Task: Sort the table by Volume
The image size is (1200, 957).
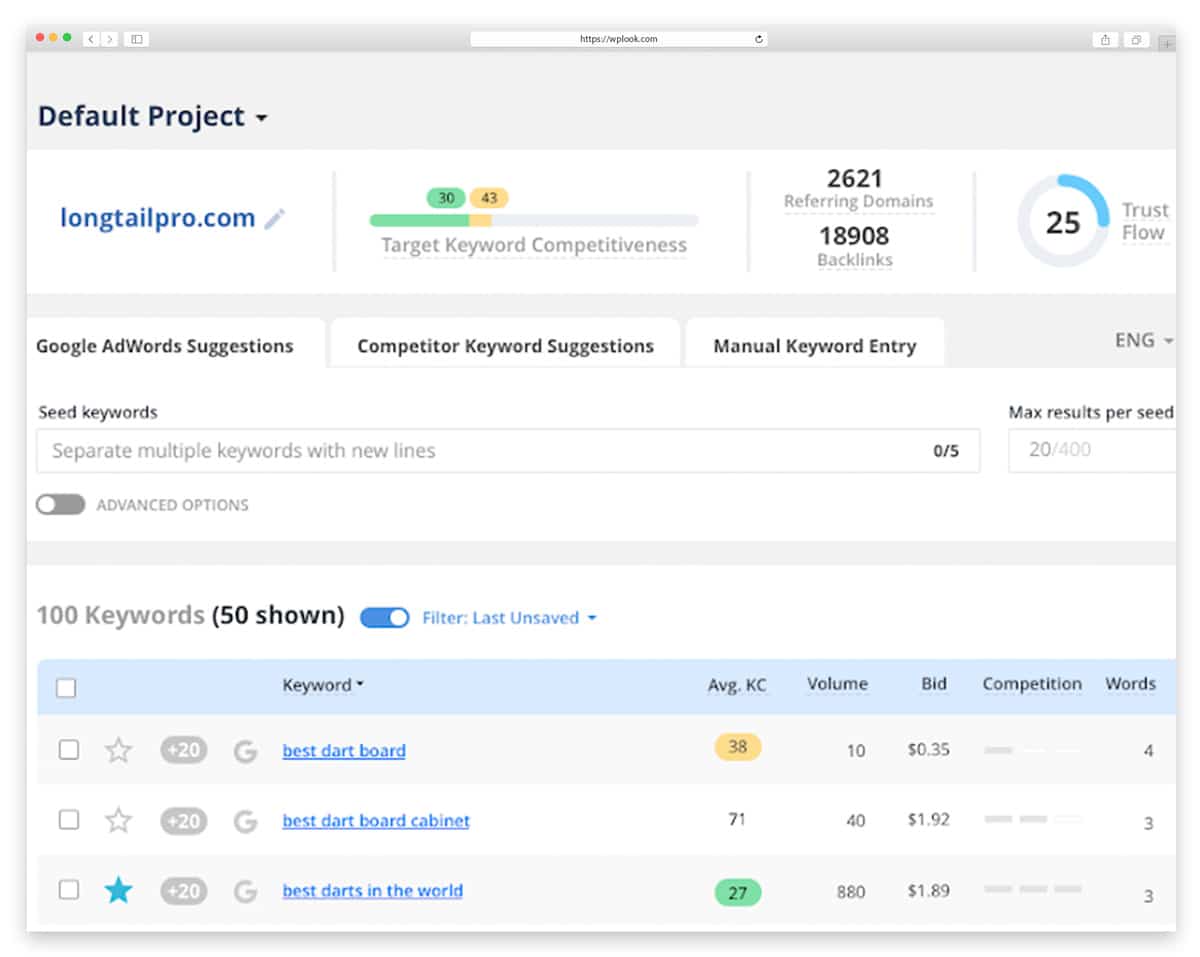Action: click(837, 684)
